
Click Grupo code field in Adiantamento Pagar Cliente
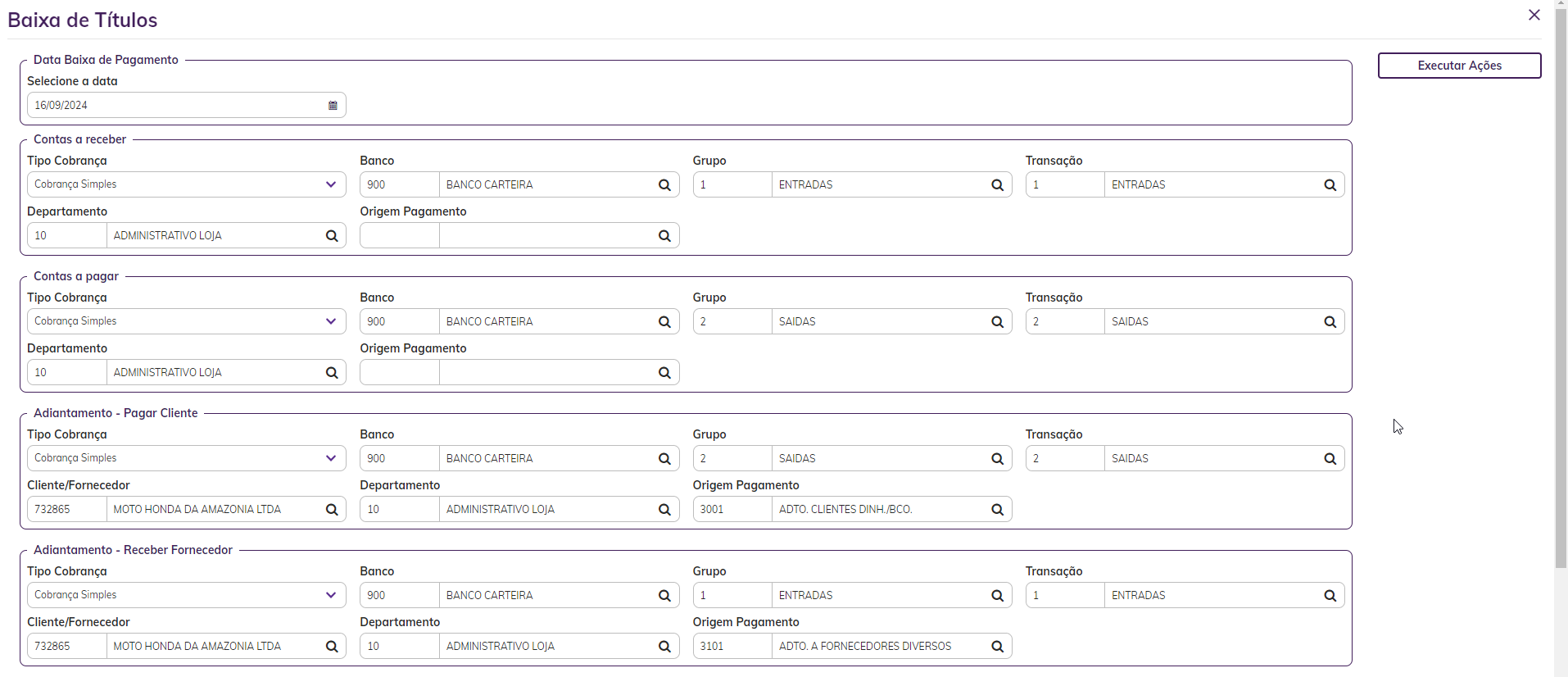(x=732, y=459)
